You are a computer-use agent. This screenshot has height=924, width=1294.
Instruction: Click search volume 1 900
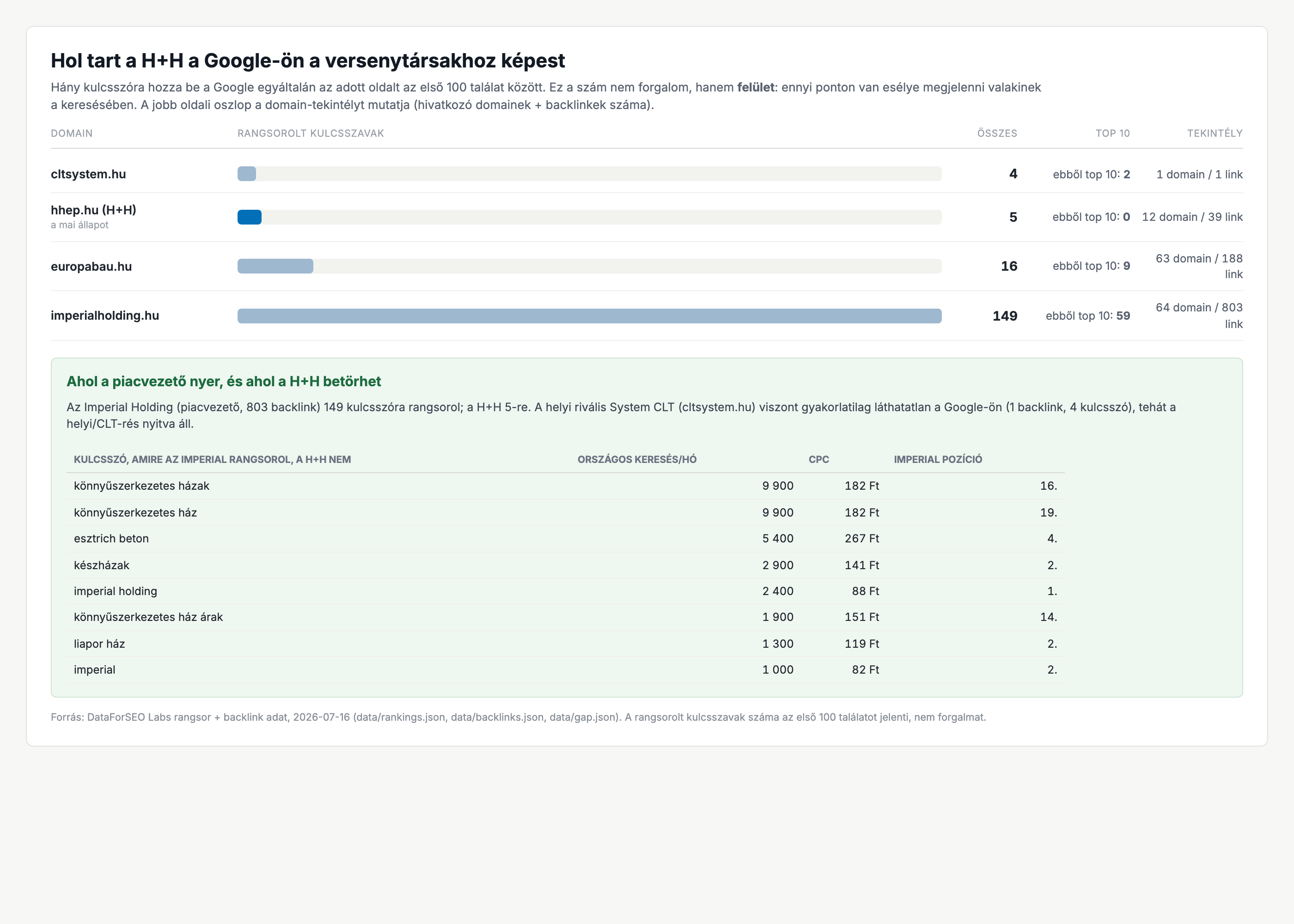pyautogui.click(x=777, y=617)
